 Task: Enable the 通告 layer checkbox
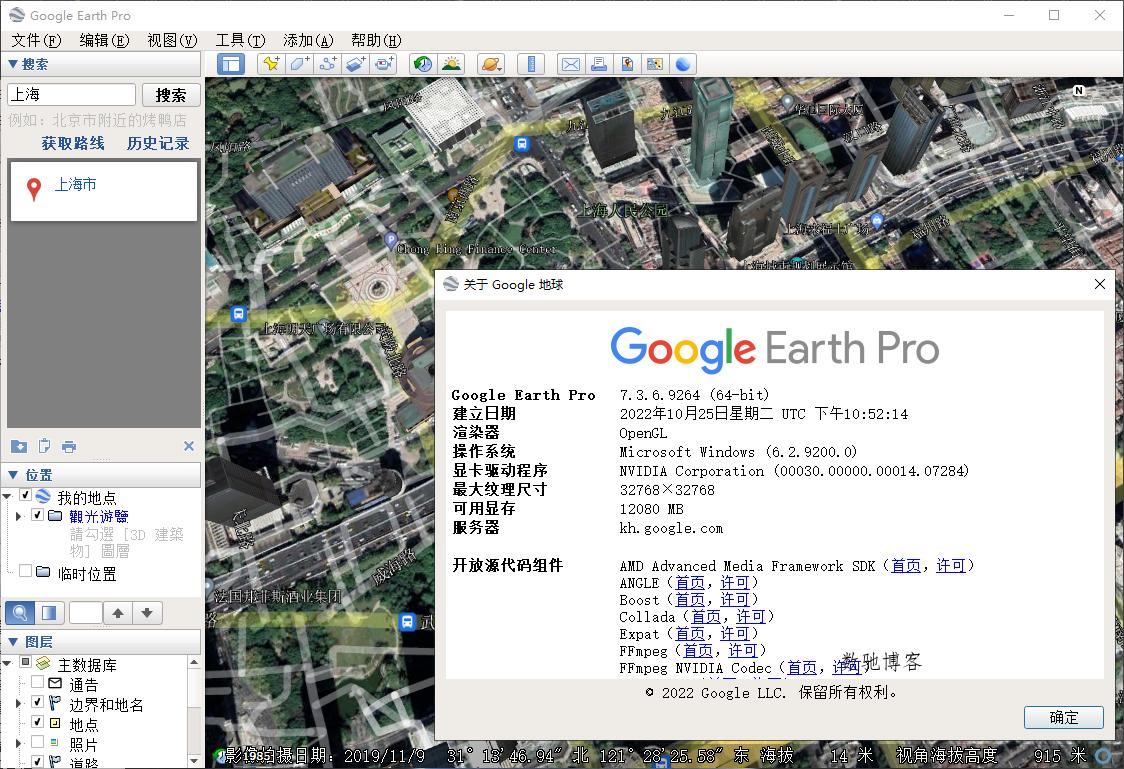tap(37, 682)
